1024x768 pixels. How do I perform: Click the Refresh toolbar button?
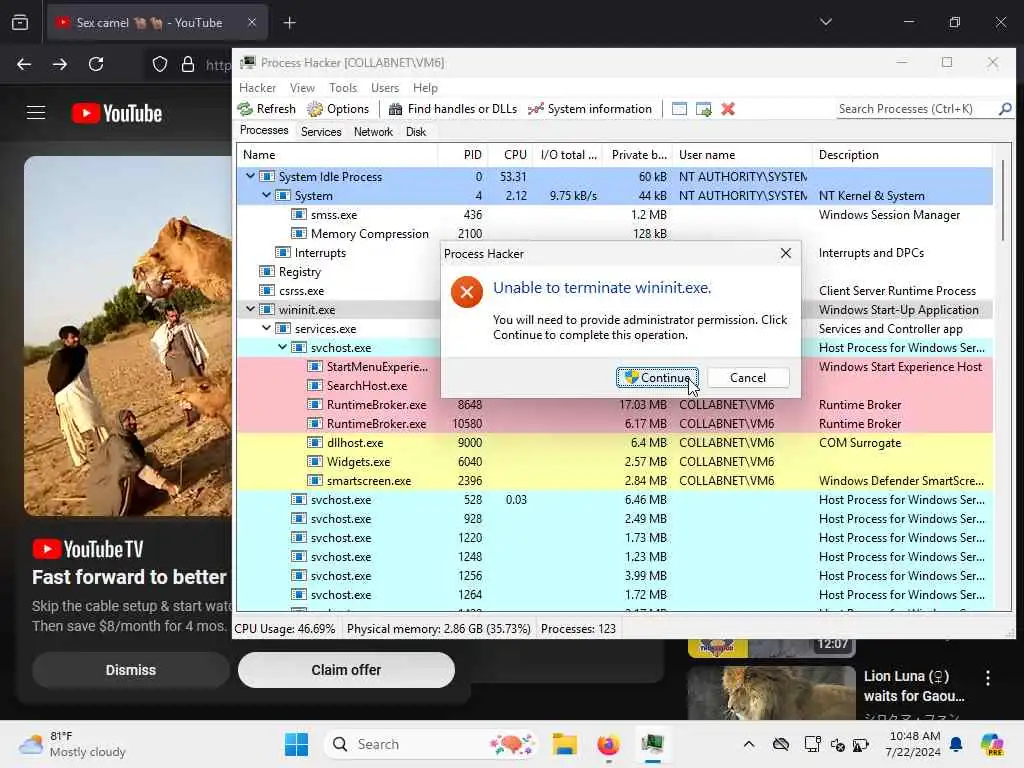coord(266,109)
